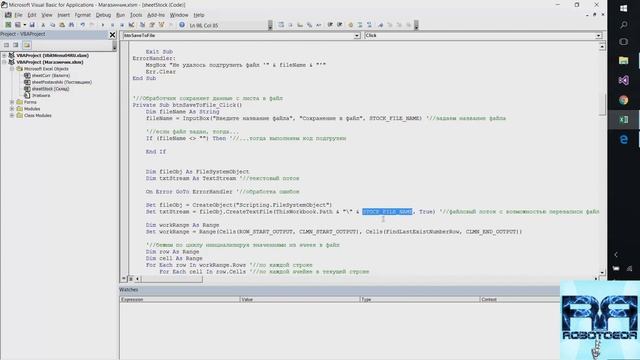Open the File menu
Screen dimensions: 640x360
(18, 15)
